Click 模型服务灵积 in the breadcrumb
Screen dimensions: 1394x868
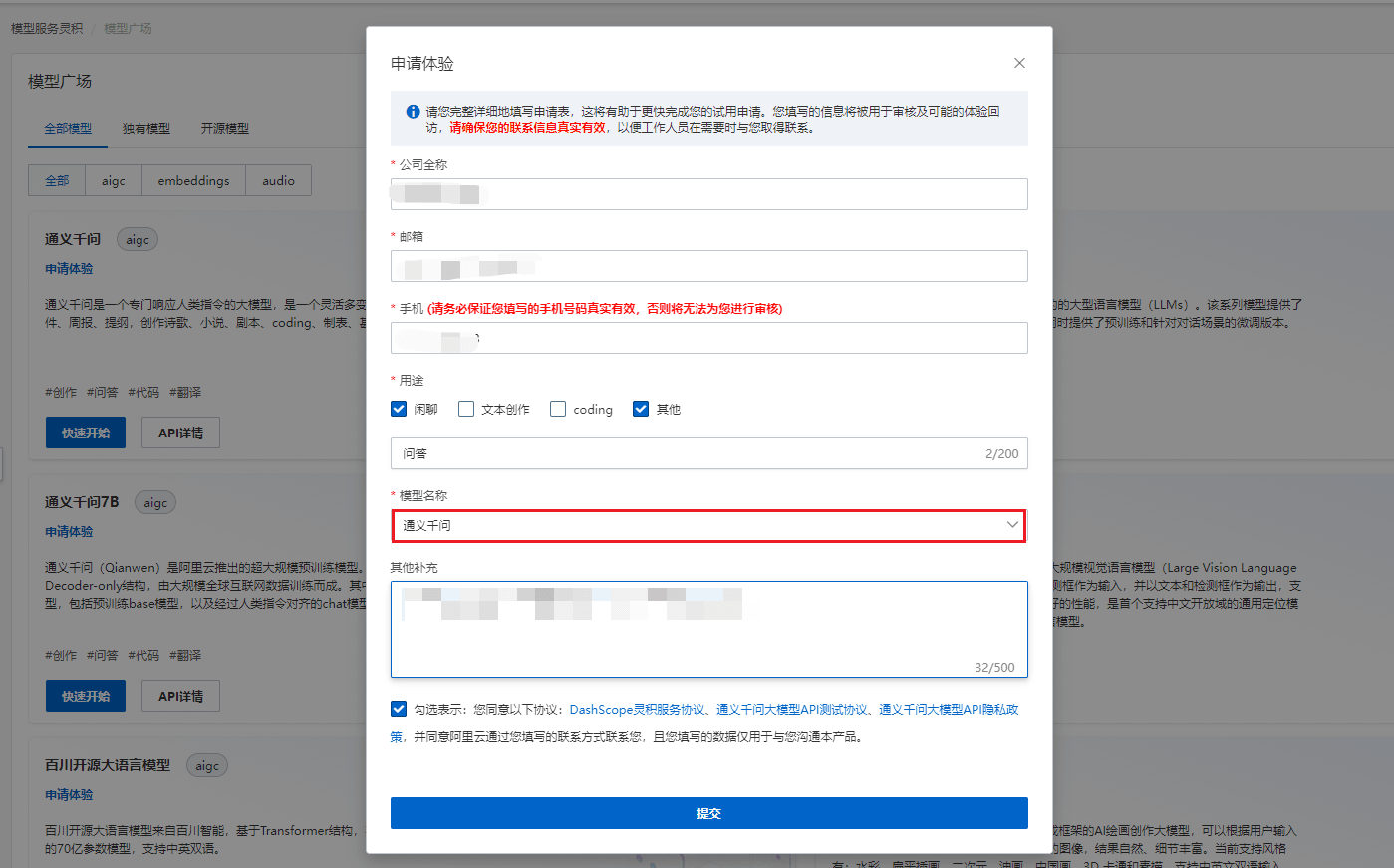tap(47, 28)
